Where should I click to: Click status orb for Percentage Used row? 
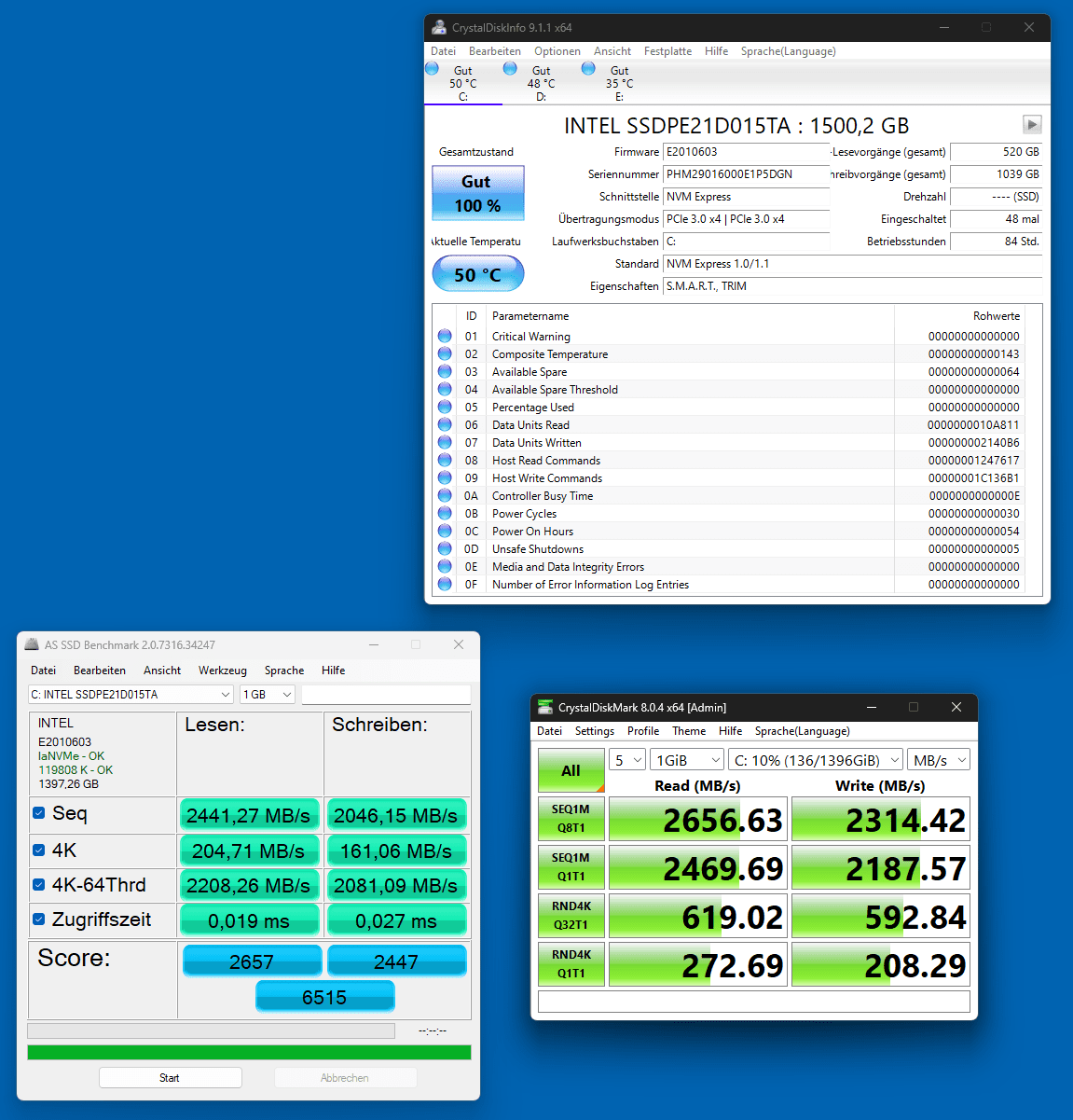coord(445,407)
